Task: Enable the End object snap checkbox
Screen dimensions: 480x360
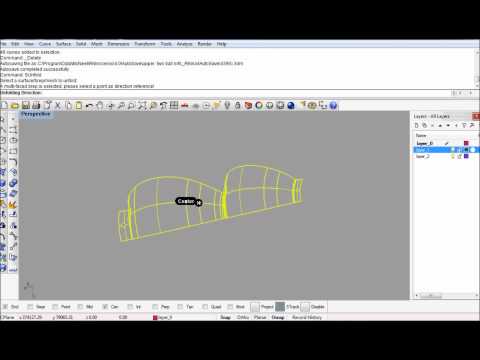Action: click(5, 307)
